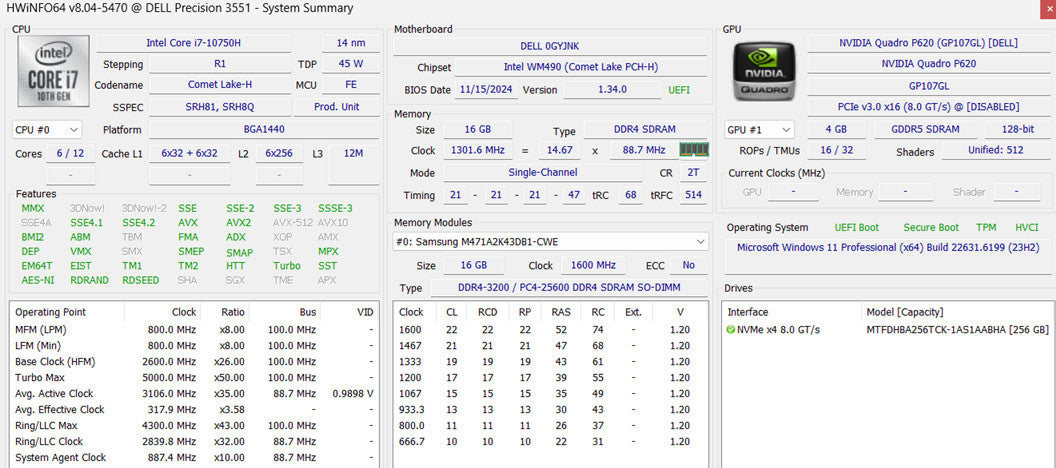Screen dimensions: 1056x468
Task: Select the Ring/LLC Clock row
Action: pos(193,442)
